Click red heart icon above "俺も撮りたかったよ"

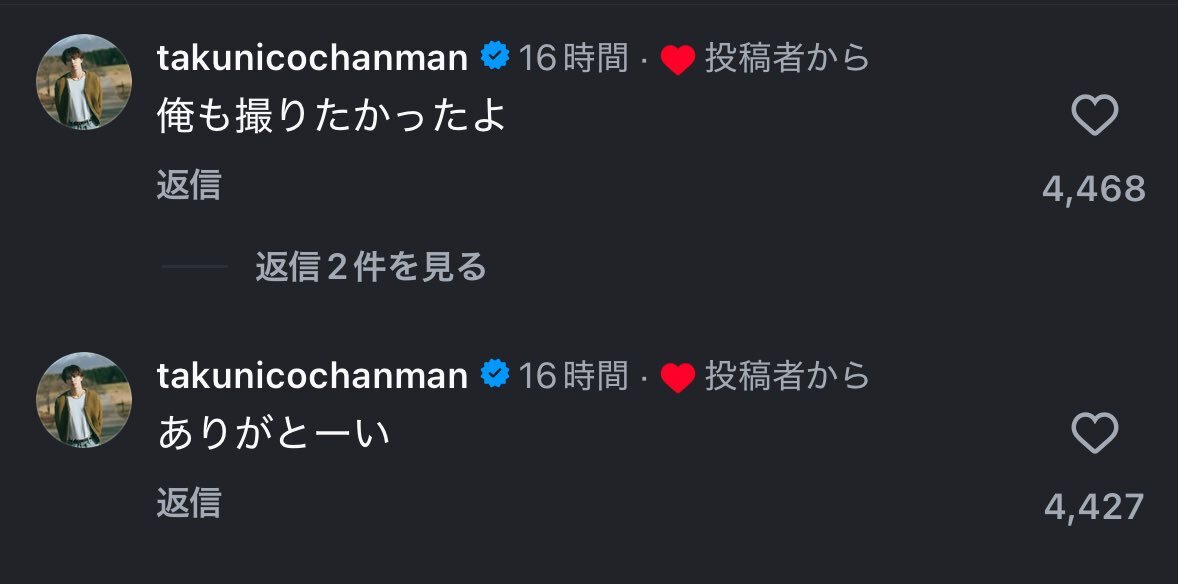(x=678, y=61)
